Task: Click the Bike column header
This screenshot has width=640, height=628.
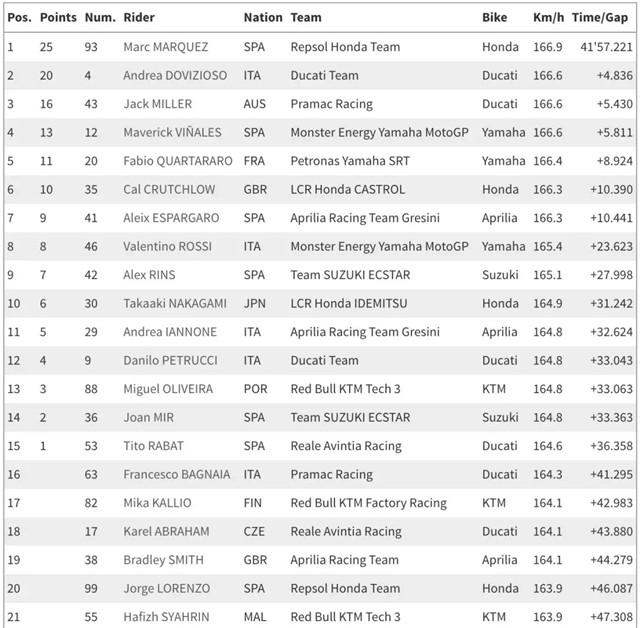Action: click(x=494, y=18)
